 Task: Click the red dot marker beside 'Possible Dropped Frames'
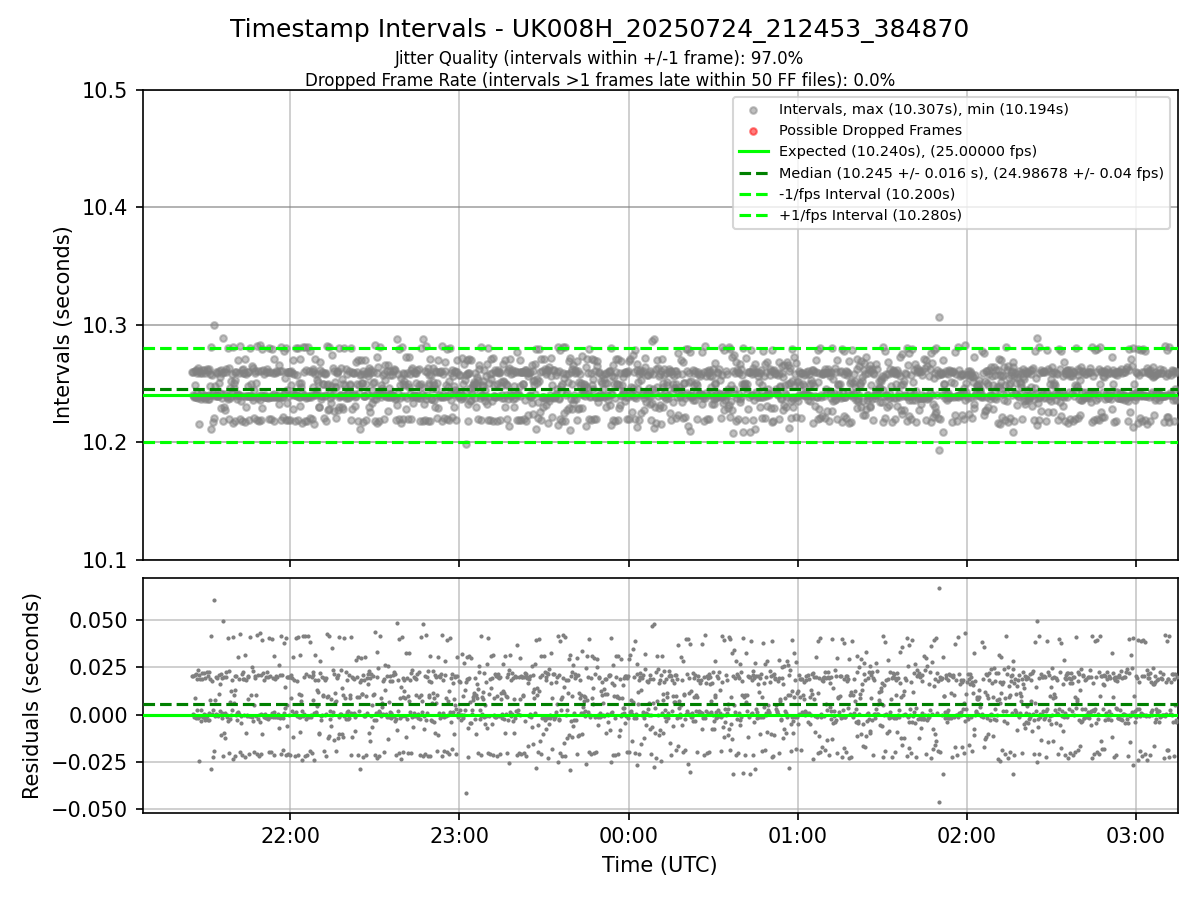click(x=754, y=130)
